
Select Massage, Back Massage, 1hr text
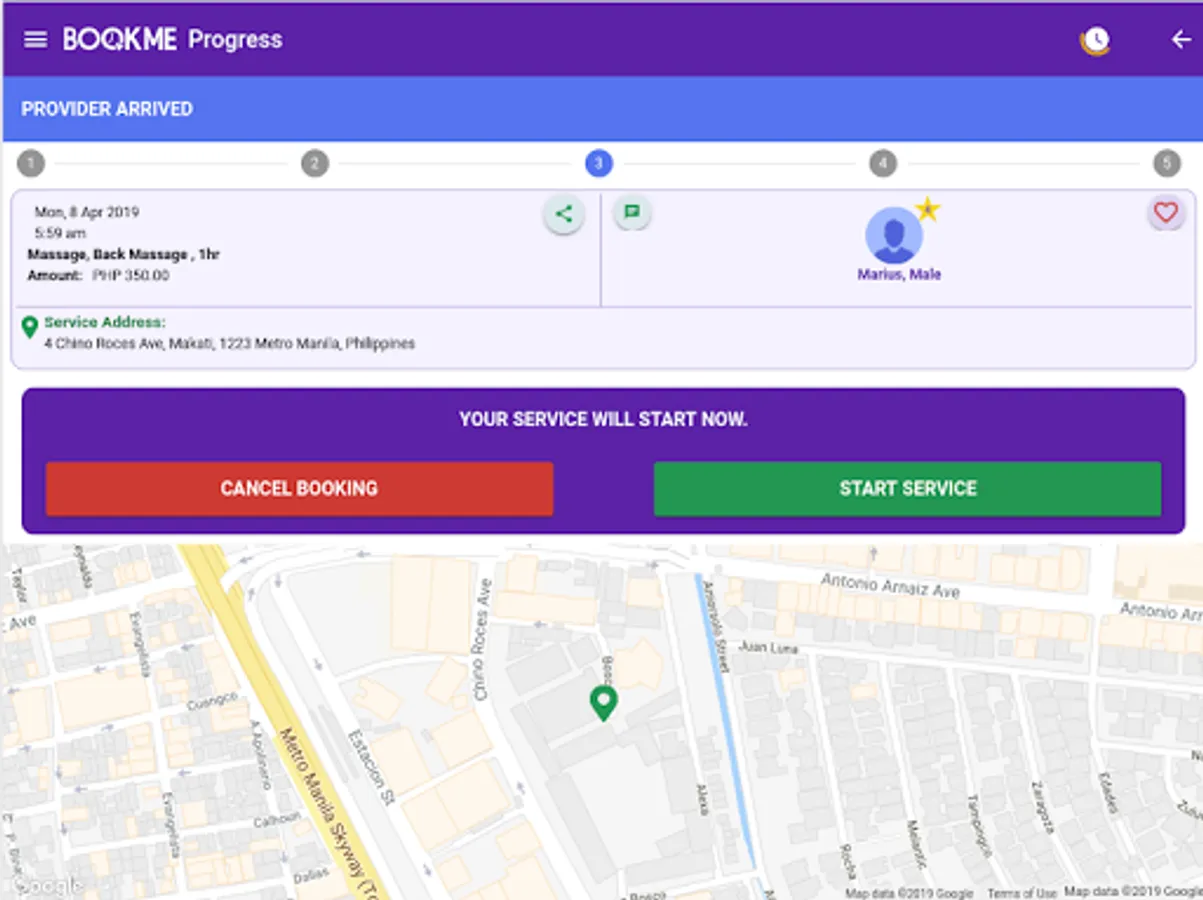coord(124,254)
